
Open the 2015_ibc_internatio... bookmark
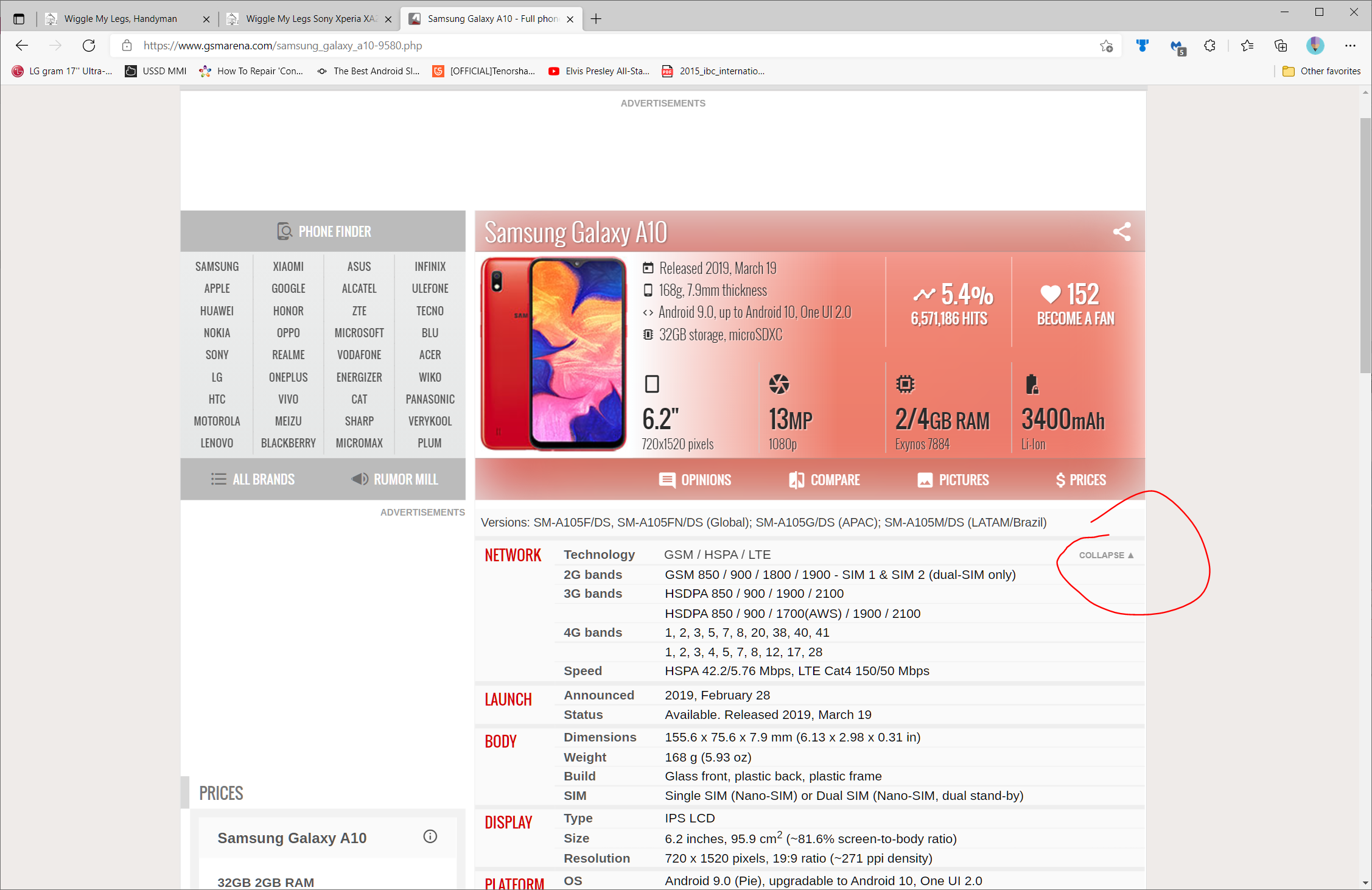point(713,71)
